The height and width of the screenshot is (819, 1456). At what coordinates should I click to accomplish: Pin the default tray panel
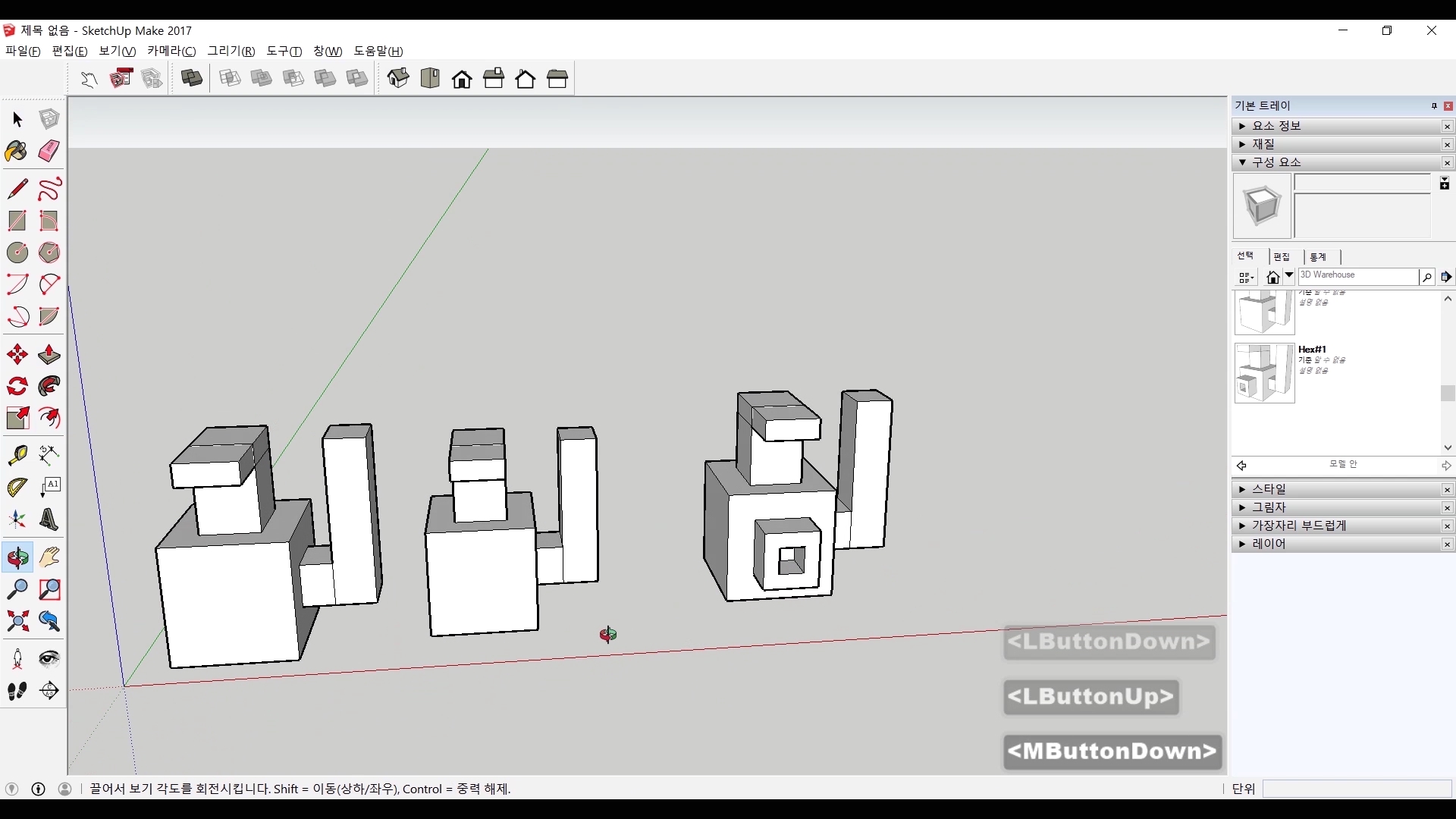(x=1433, y=106)
